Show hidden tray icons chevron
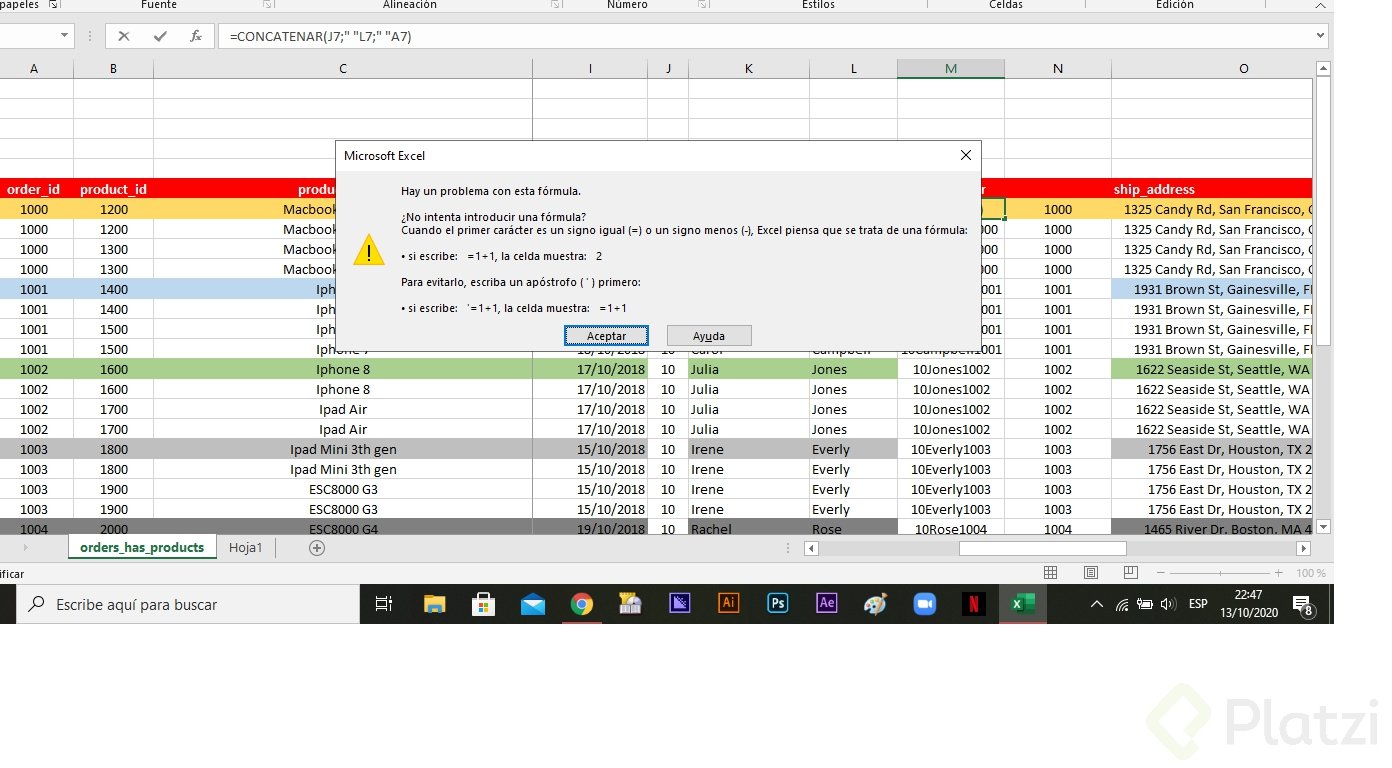The width and height of the screenshot is (1392, 768). [1097, 604]
